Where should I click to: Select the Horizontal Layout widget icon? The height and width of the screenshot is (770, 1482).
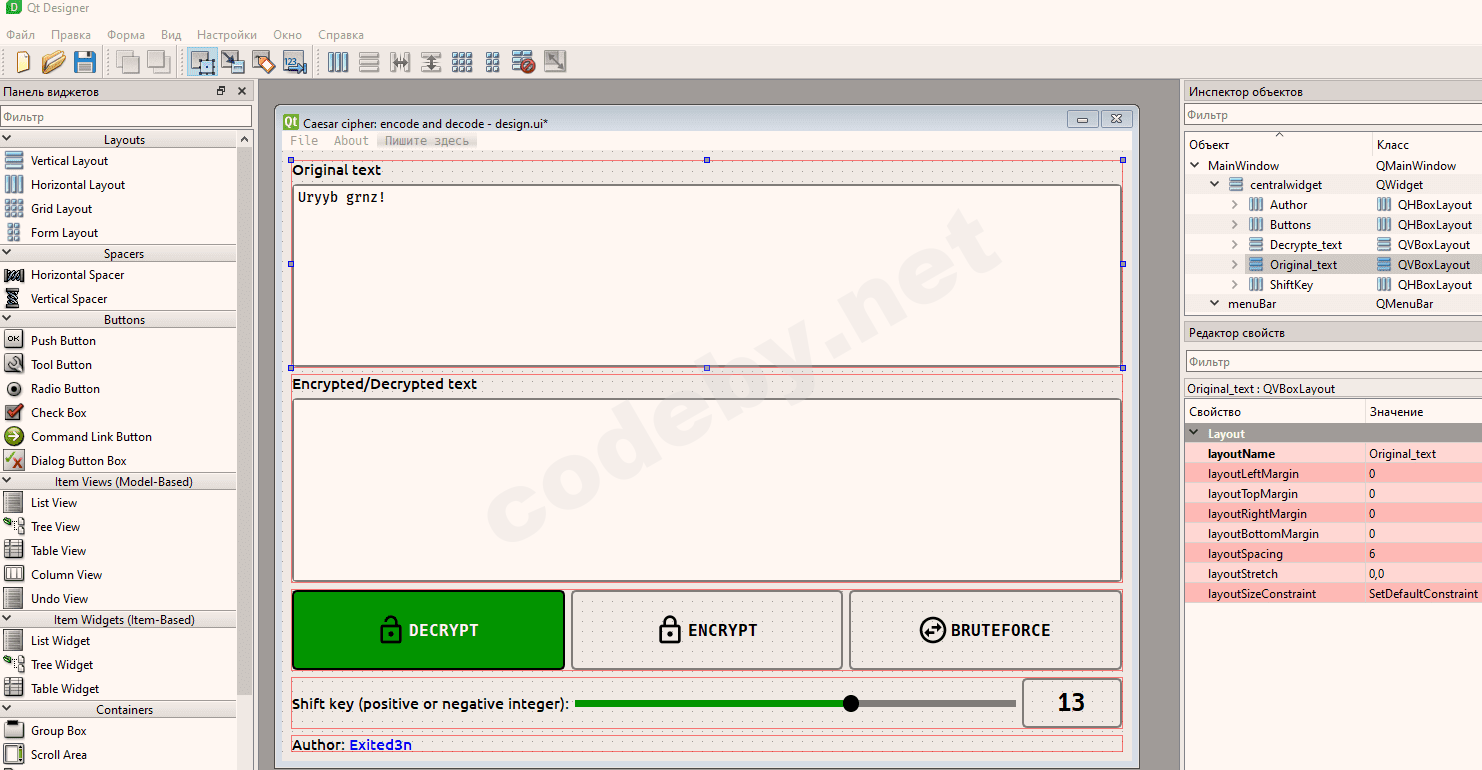14,184
